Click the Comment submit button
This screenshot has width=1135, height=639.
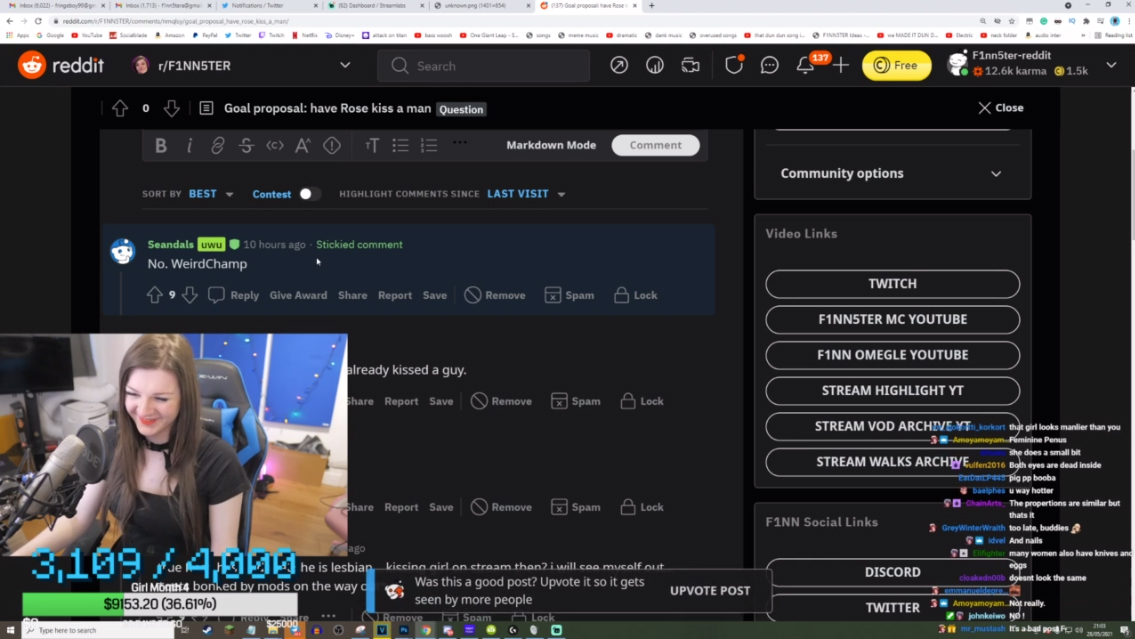(655, 145)
